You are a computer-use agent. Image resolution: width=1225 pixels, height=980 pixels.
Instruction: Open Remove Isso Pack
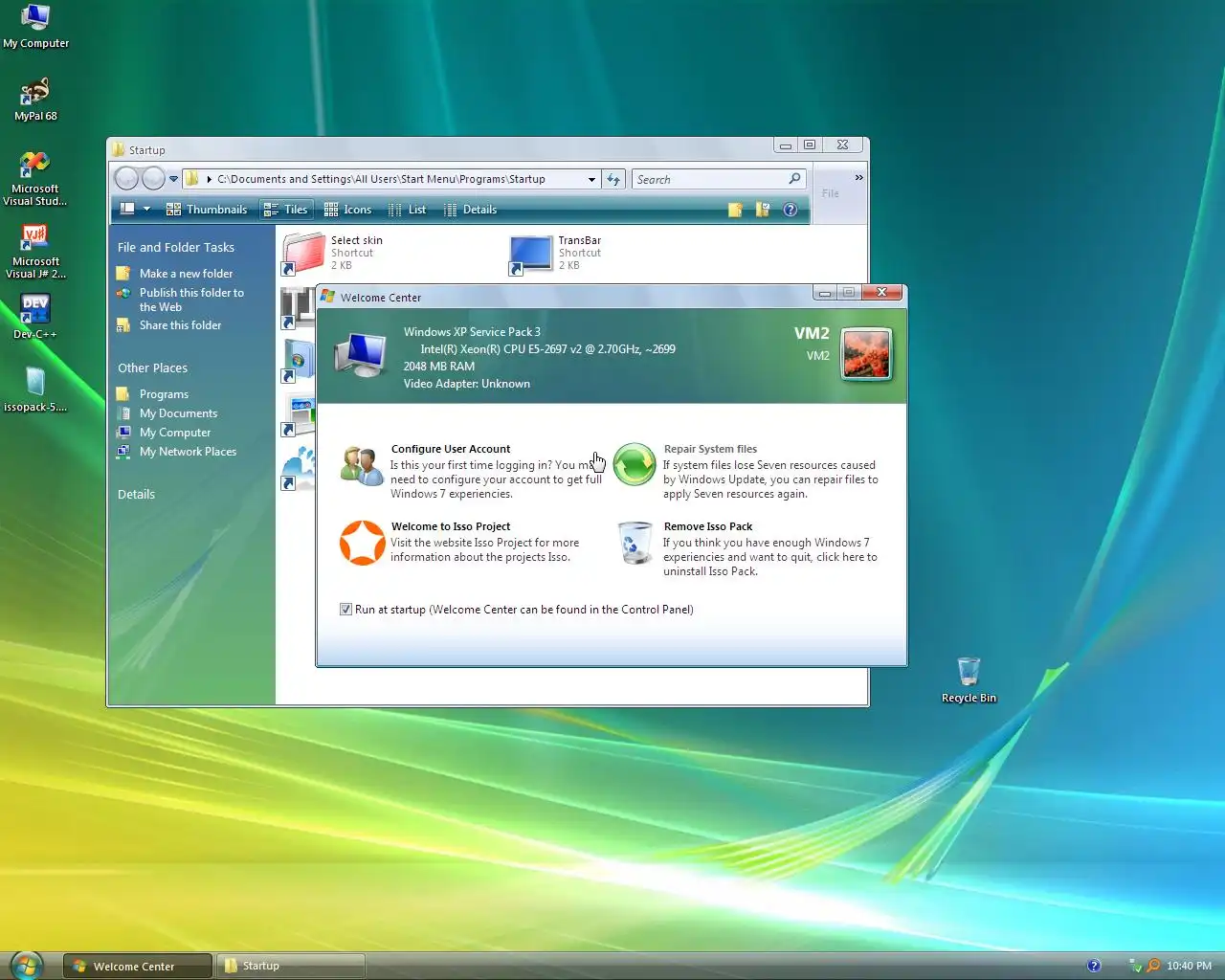(708, 526)
